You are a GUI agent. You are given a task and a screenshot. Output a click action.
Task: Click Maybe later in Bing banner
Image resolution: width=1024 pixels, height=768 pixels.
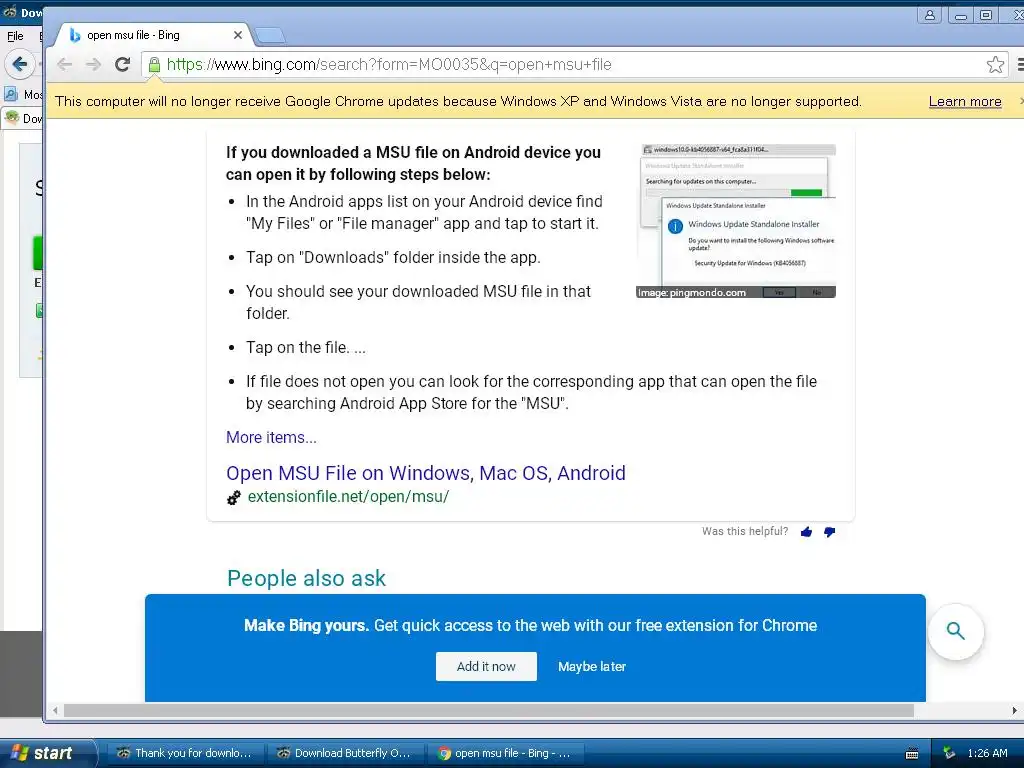[592, 666]
